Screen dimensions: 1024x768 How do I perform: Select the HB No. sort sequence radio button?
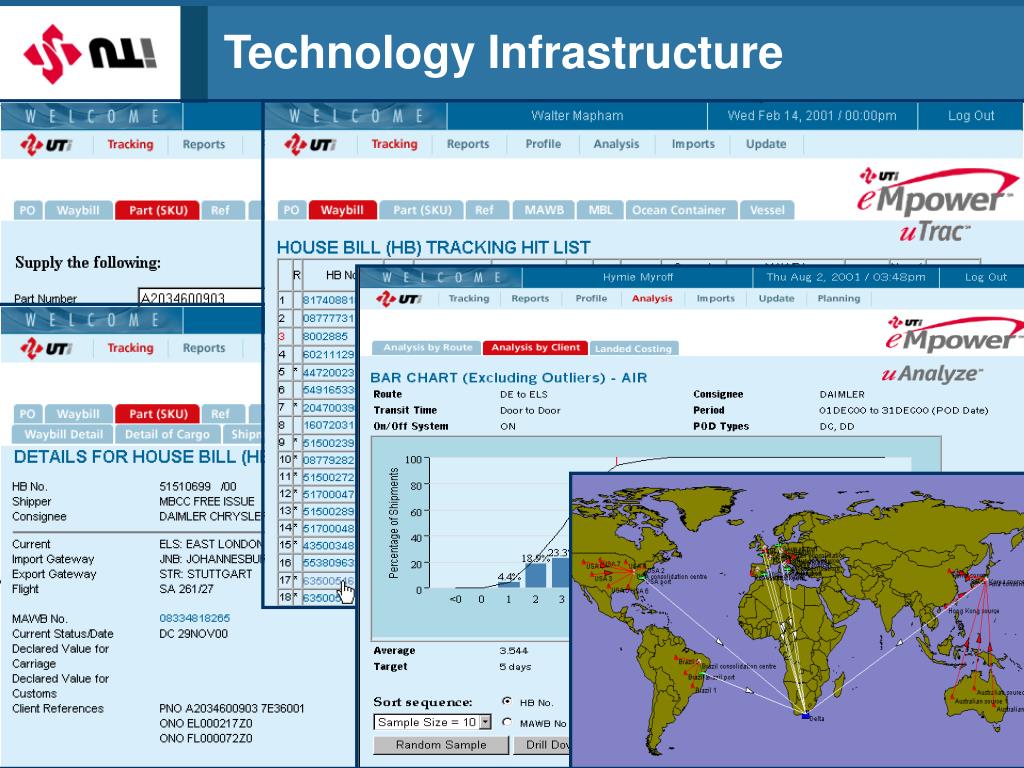pyautogui.click(x=507, y=701)
